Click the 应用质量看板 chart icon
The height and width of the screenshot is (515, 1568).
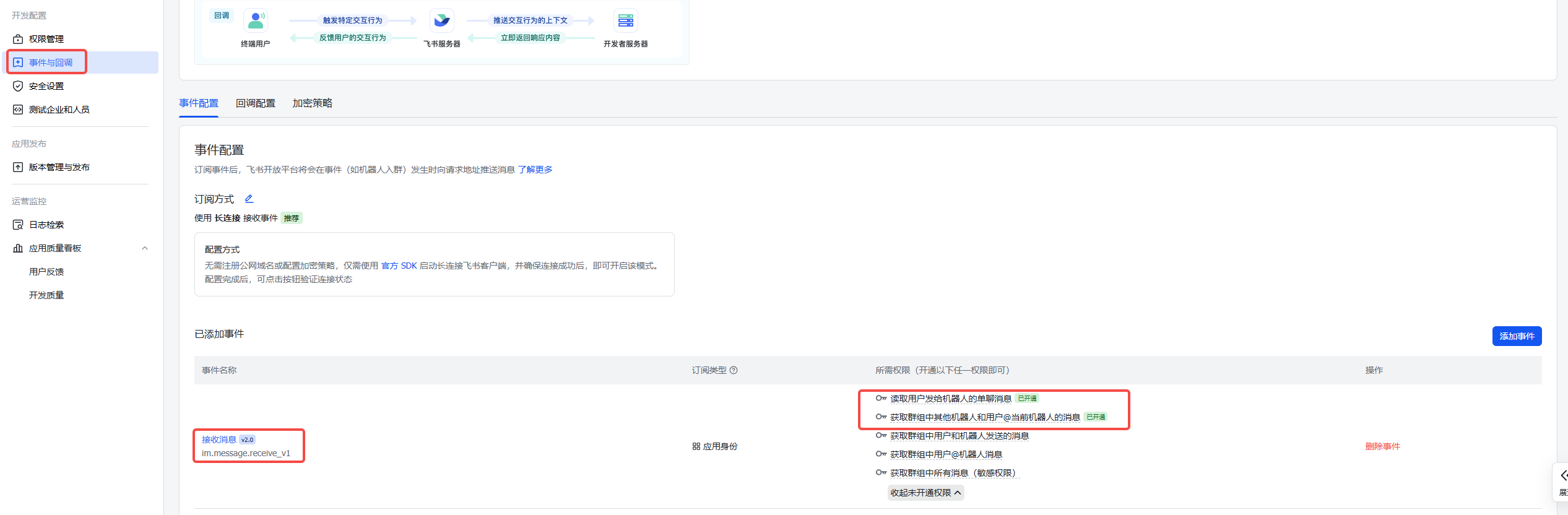click(18, 248)
